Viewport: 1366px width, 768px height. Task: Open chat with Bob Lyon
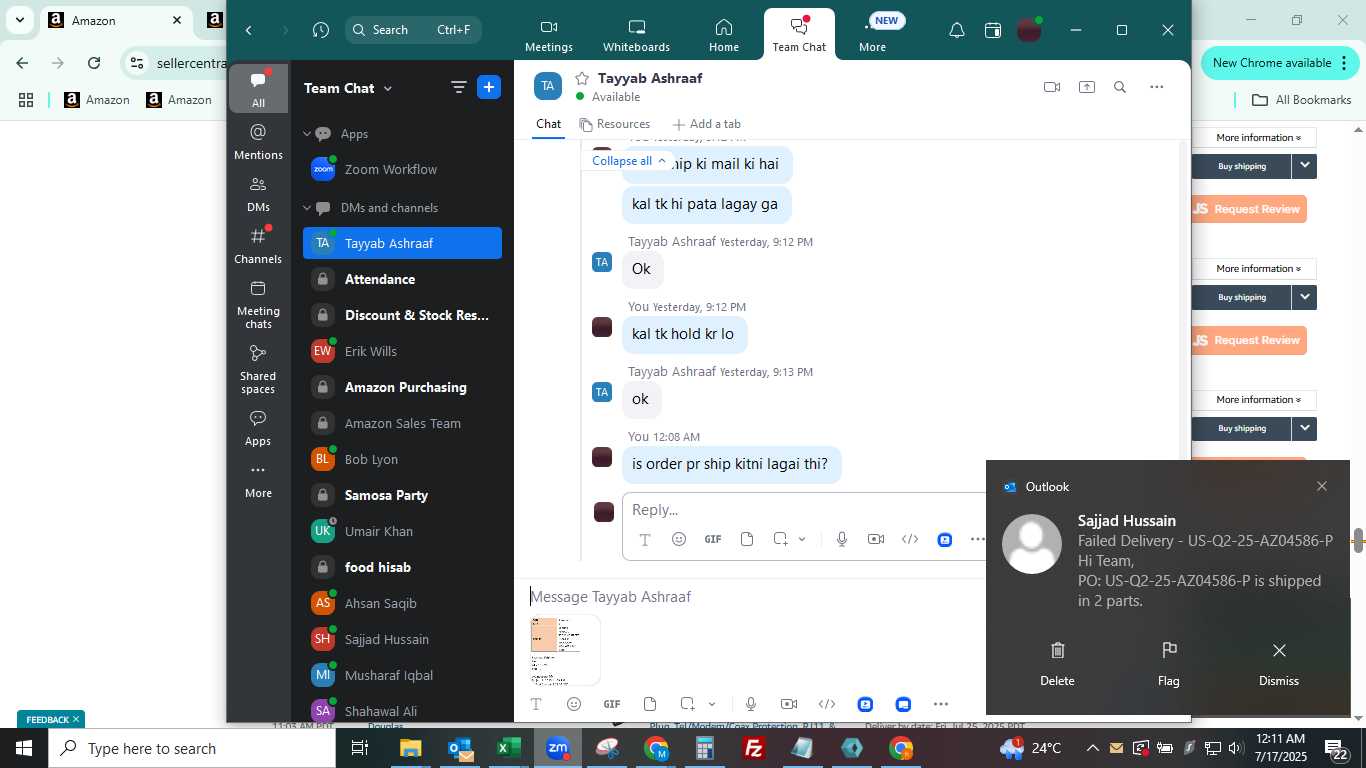point(402,459)
